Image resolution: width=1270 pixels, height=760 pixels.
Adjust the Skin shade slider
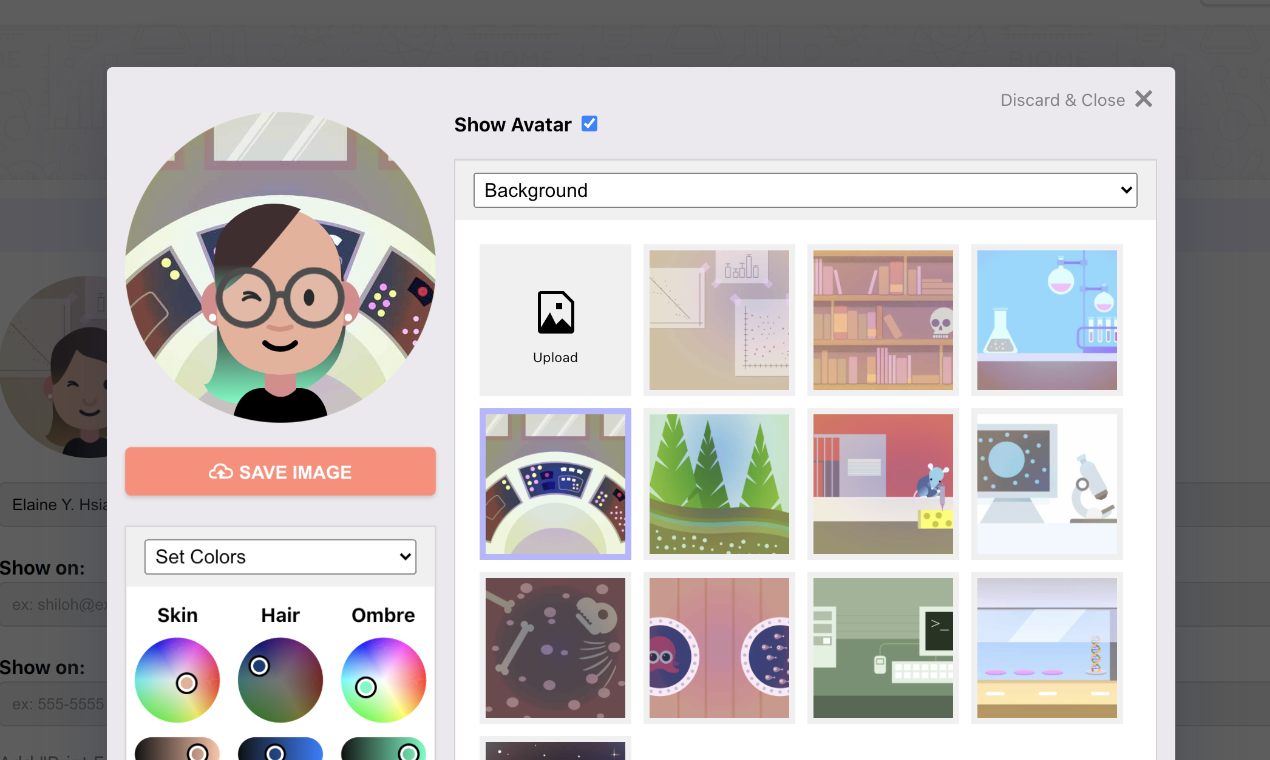coord(177,749)
